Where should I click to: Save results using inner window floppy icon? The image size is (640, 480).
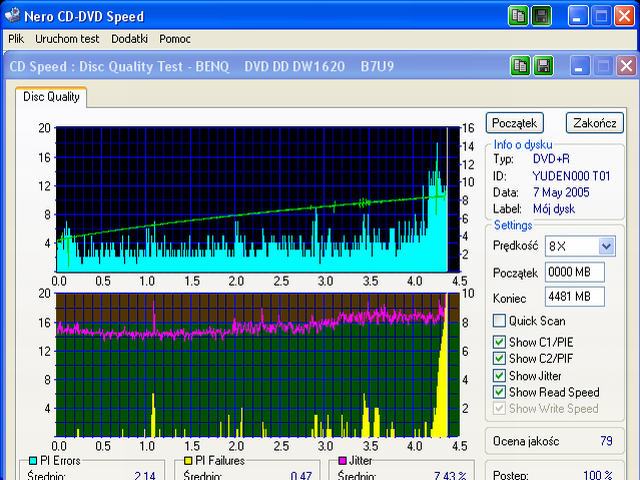[543, 66]
